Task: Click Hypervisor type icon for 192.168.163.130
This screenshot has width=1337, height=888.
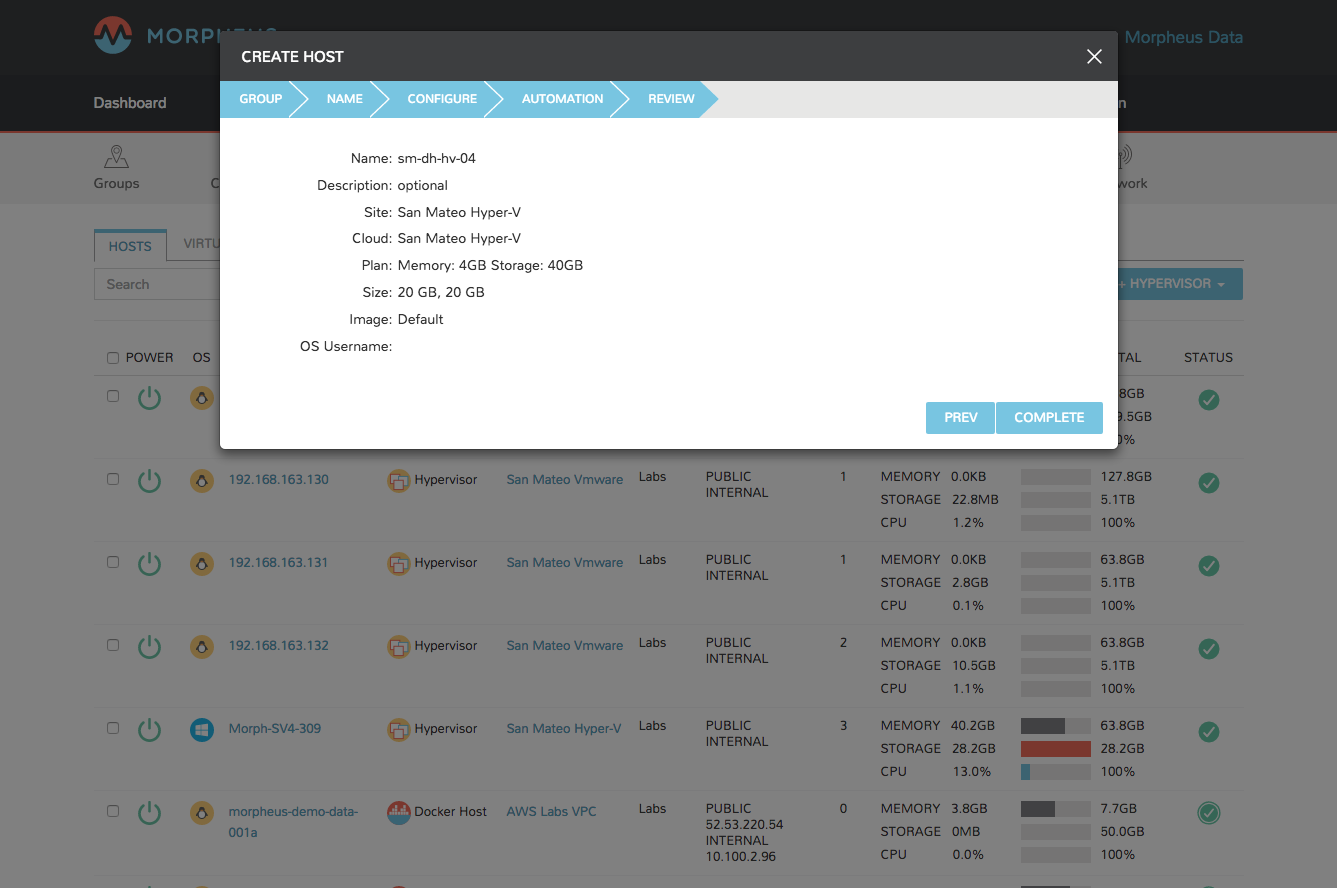Action: 399,481
